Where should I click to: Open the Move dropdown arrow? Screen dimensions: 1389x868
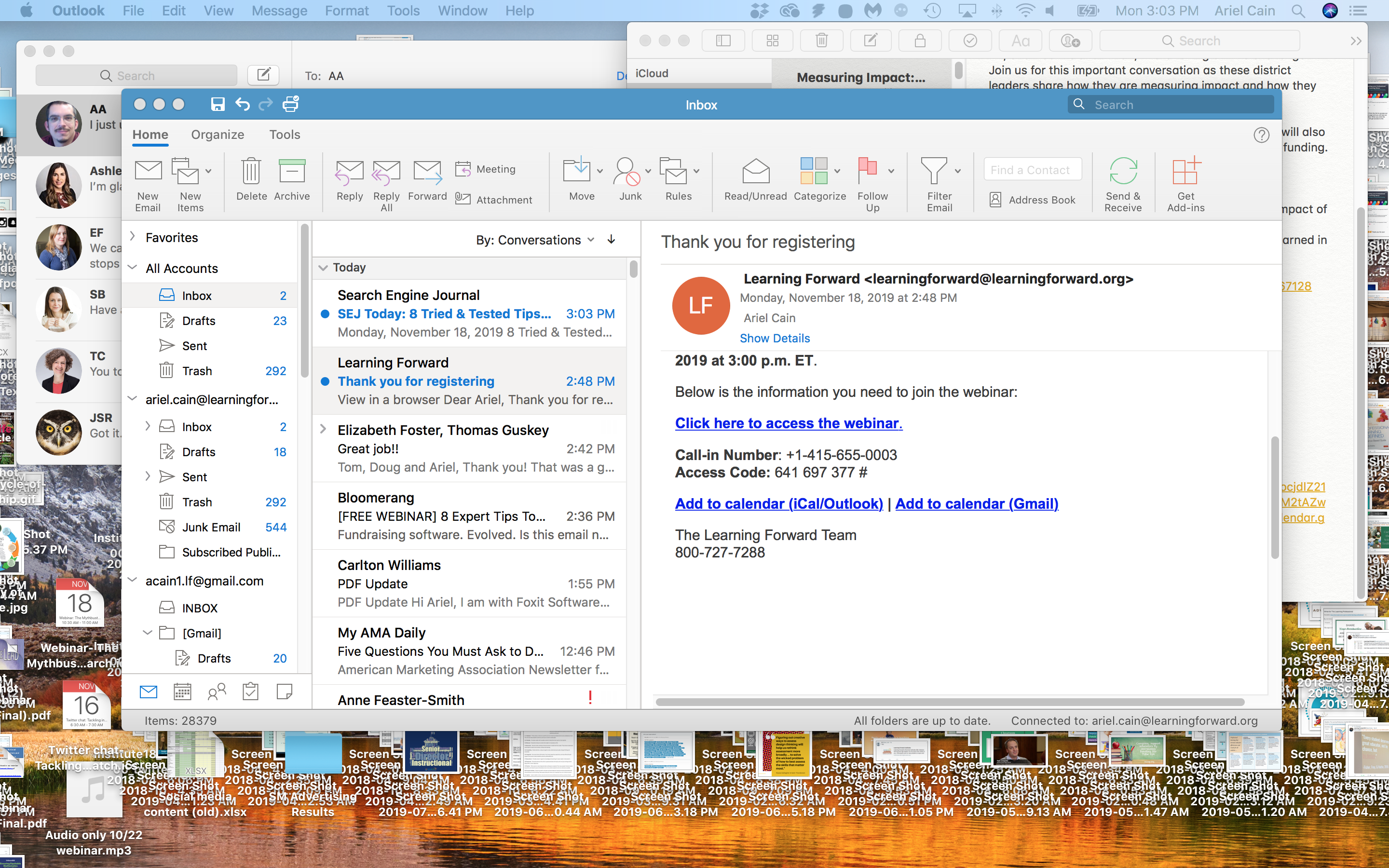pos(600,171)
